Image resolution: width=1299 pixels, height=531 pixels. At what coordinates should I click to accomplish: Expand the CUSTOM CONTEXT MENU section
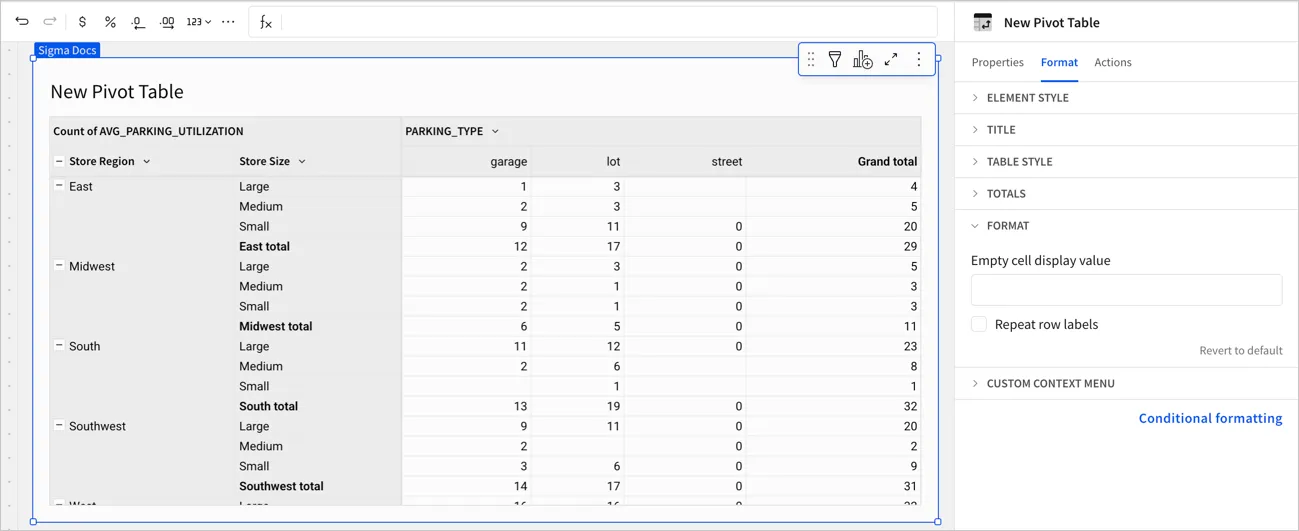(x=1127, y=384)
